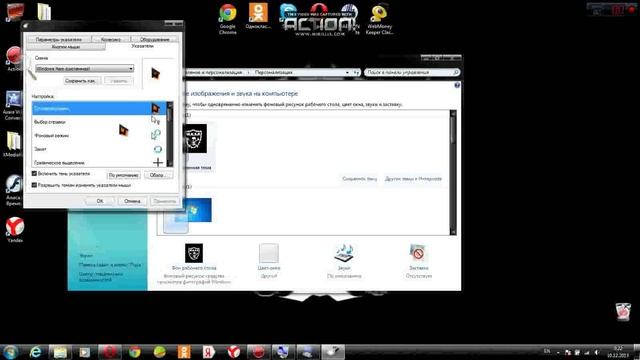The width and height of the screenshot is (640, 360).
Task: Click the themes list vertical scrollbar
Action: [453, 172]
